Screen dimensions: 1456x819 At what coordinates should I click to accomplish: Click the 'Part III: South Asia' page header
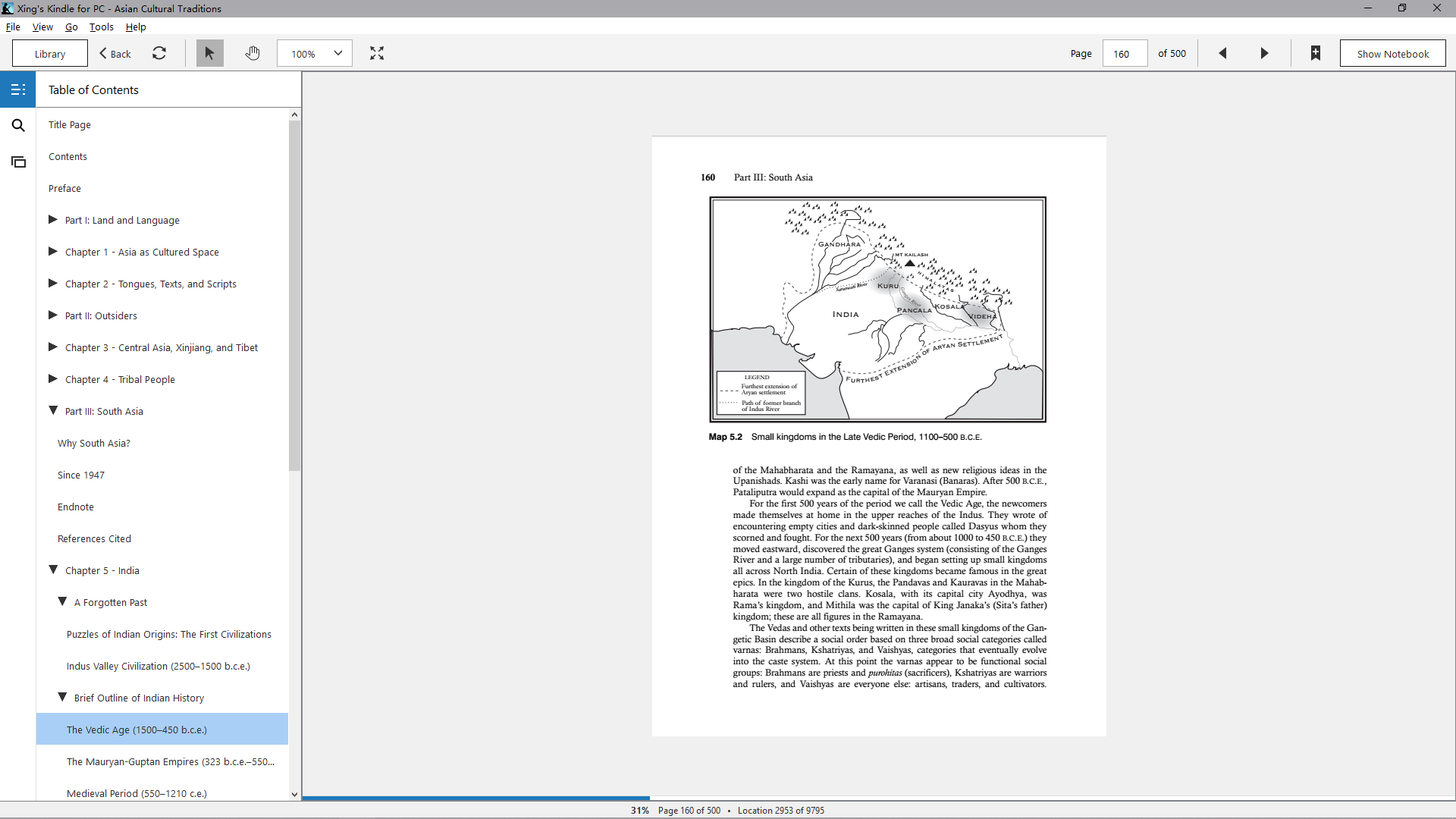[x=773, y=177]
